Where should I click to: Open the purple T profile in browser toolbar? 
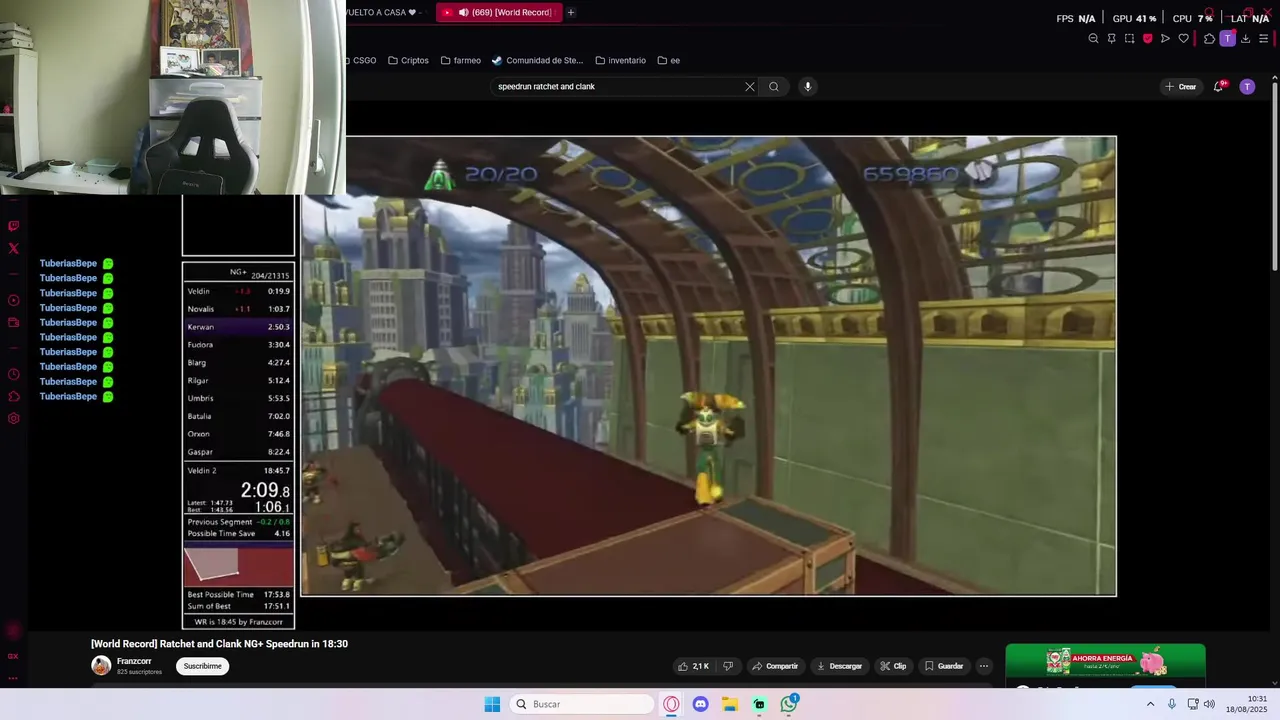1227,38
